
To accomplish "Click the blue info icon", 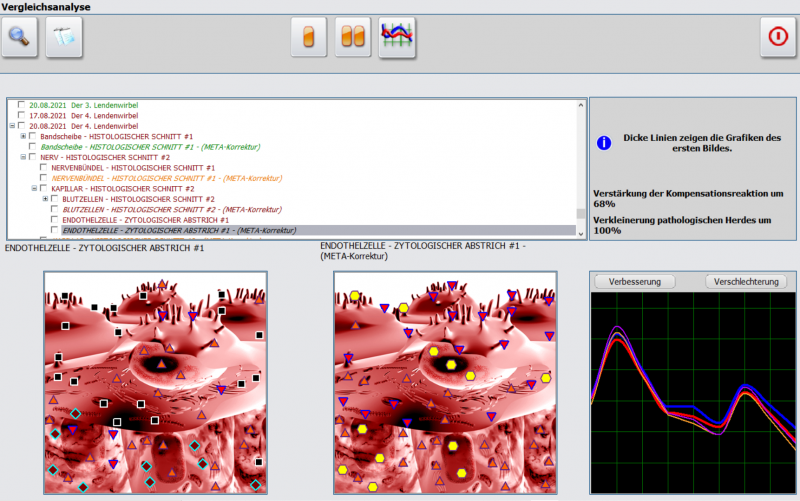I will point(604,143).
